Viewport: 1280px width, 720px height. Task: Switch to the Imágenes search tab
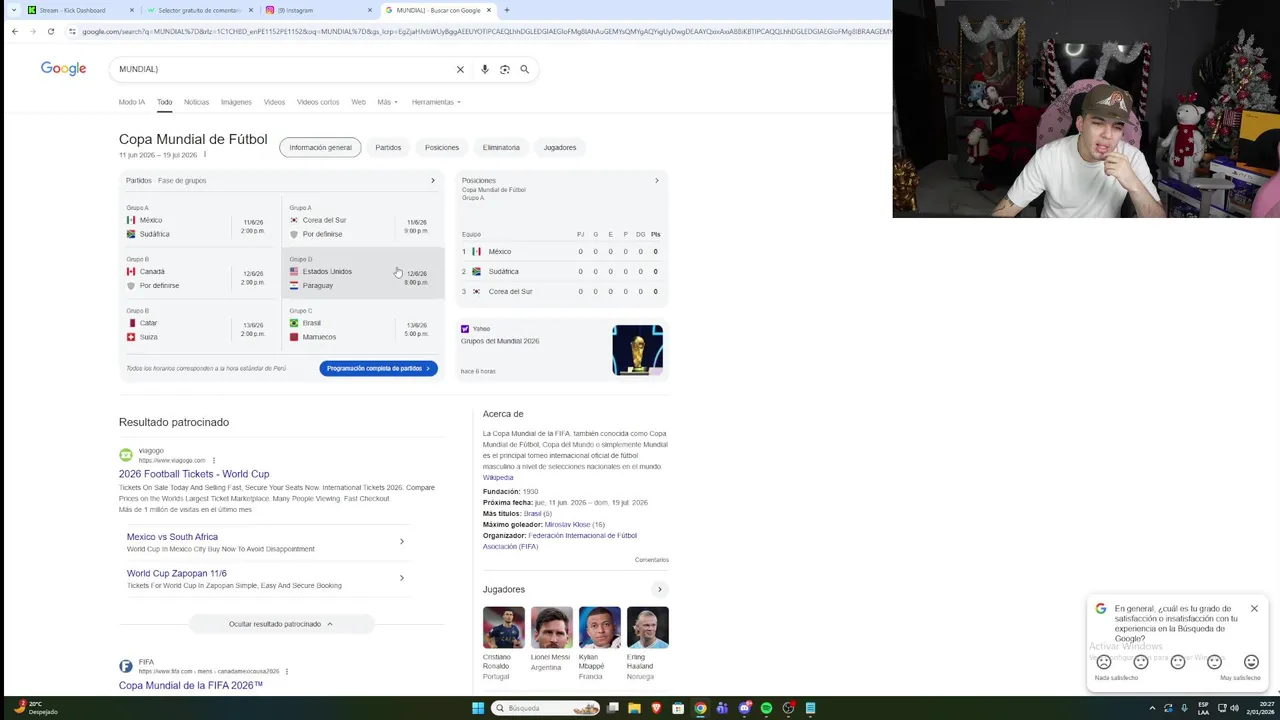coord(236,102)
